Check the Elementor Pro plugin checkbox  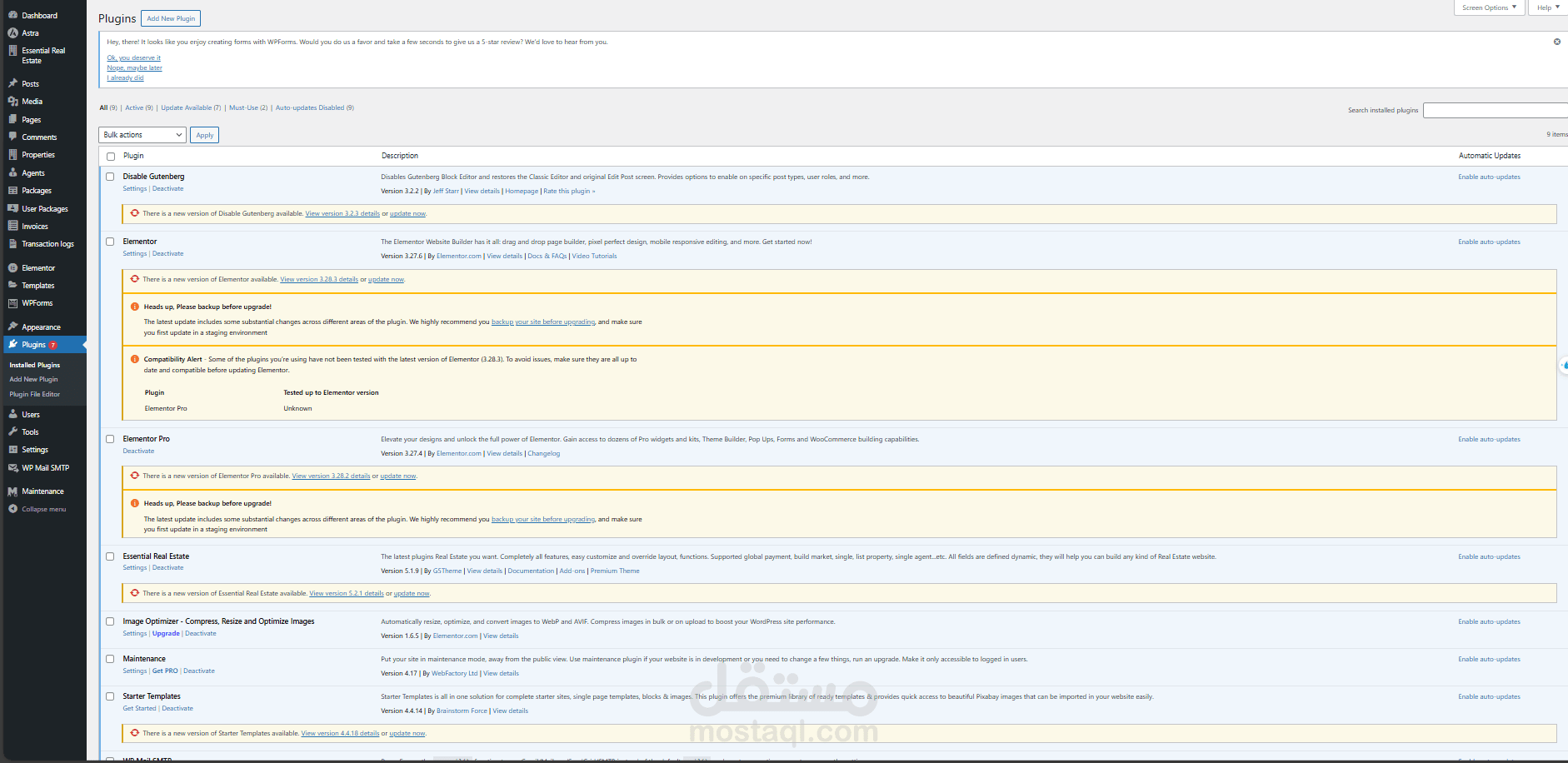pos(110,439)
